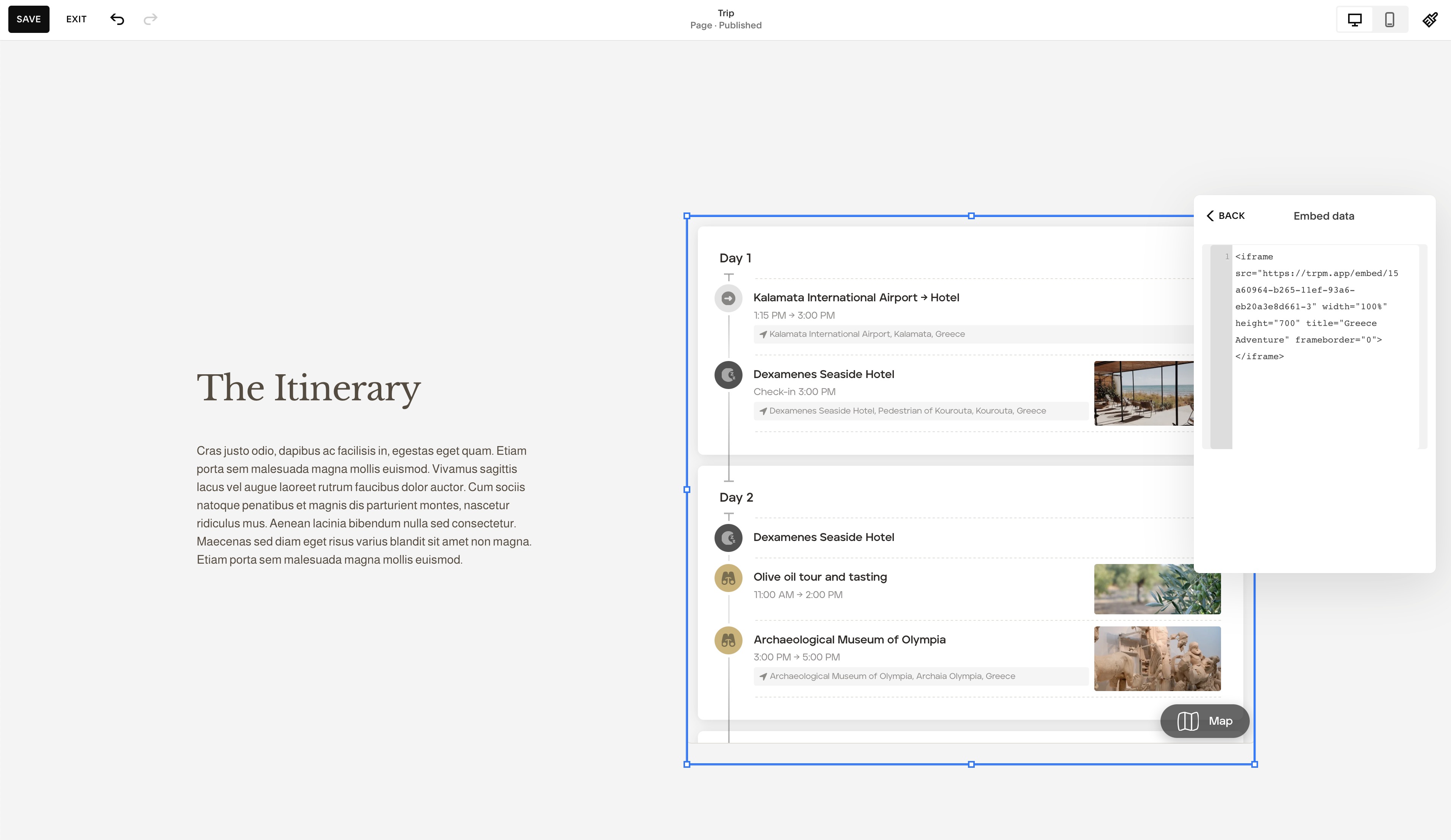Click the Day 2 hotel sleep icon
Image resolution: width=1451 pixels, height=840 pixels.
click(729, 538)
